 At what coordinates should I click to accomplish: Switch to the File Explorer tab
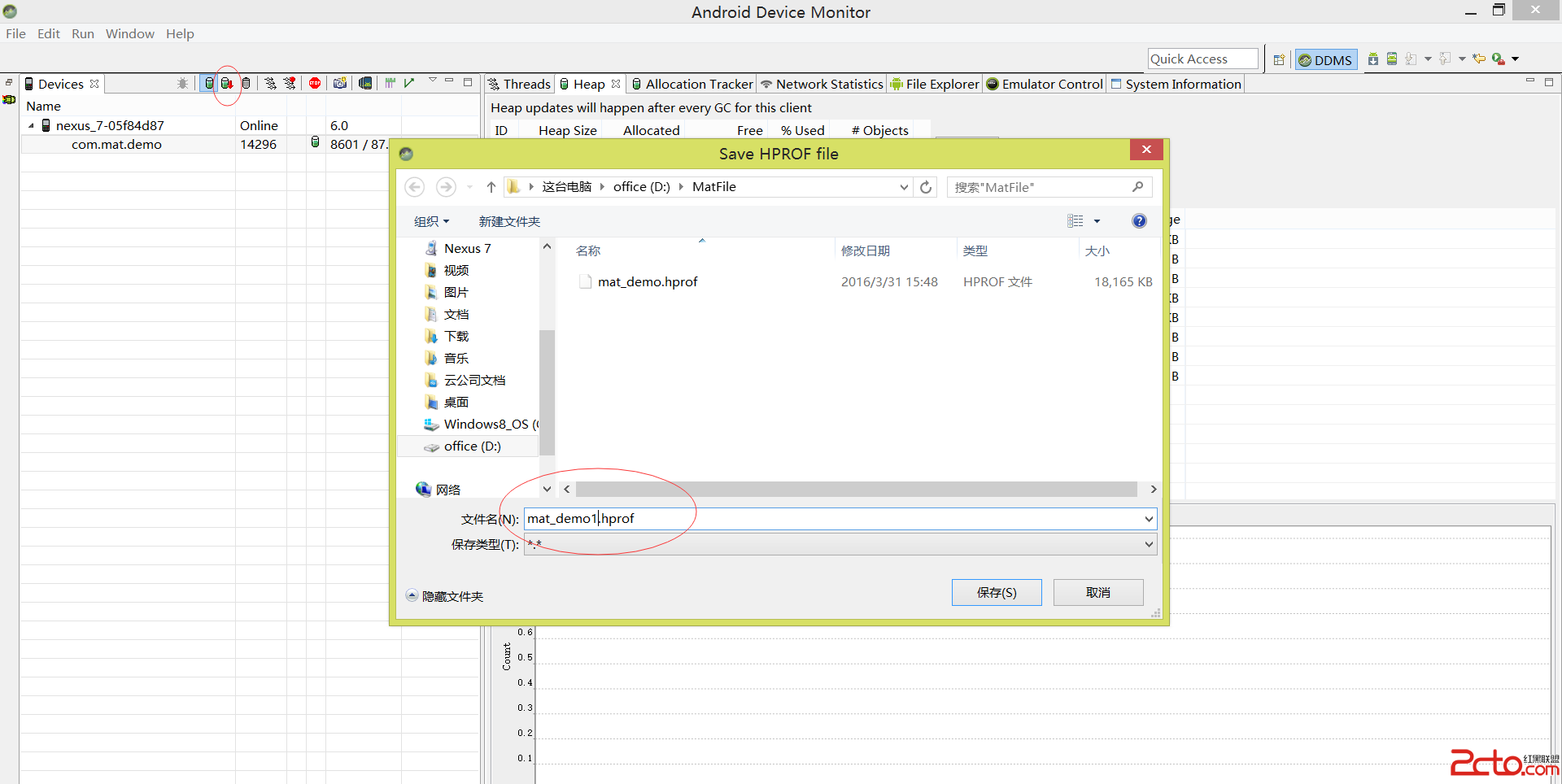(935, 84)
